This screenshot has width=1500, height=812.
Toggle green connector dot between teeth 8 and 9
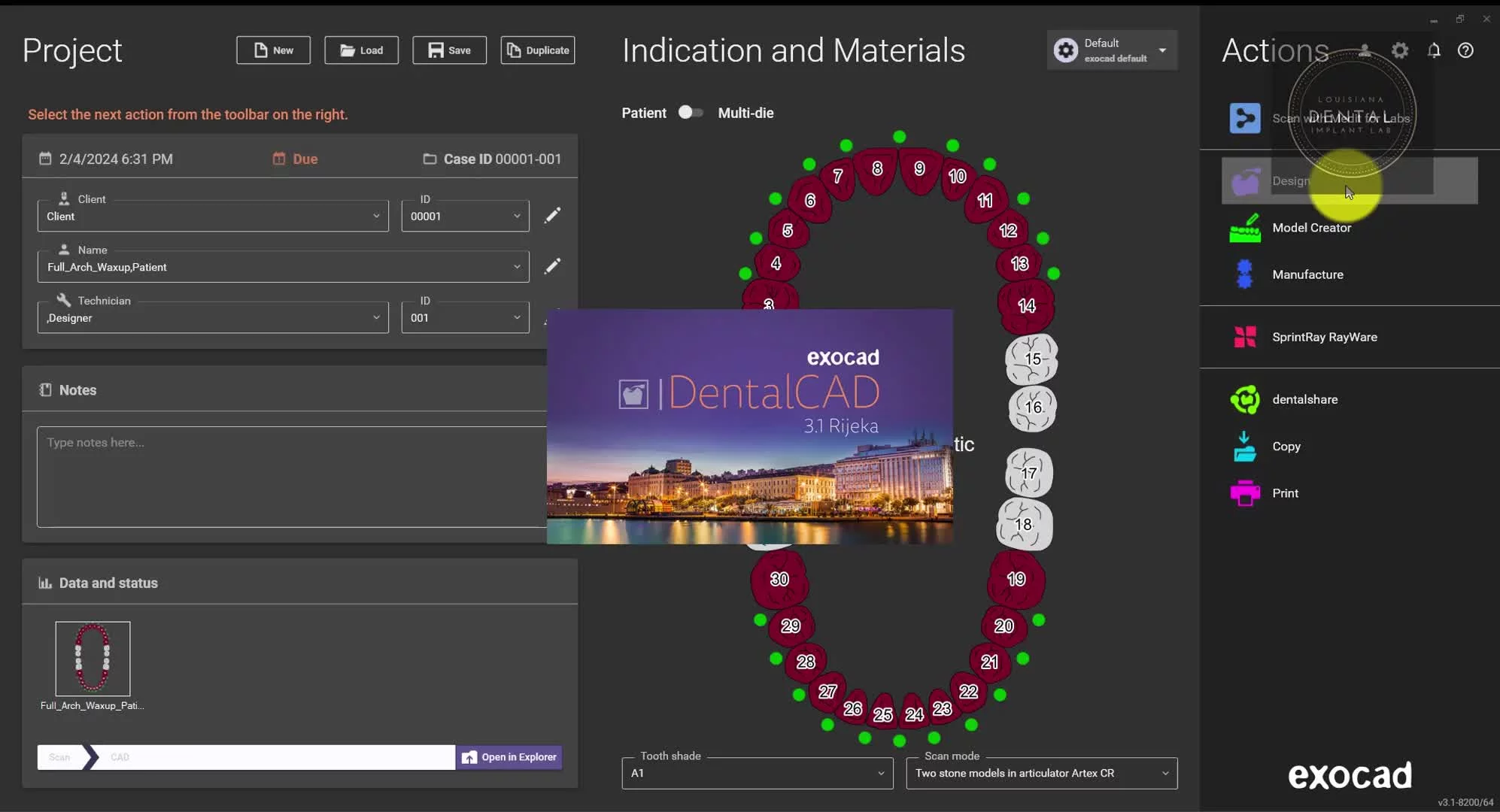pyautogui.click(x=899, y=137)
